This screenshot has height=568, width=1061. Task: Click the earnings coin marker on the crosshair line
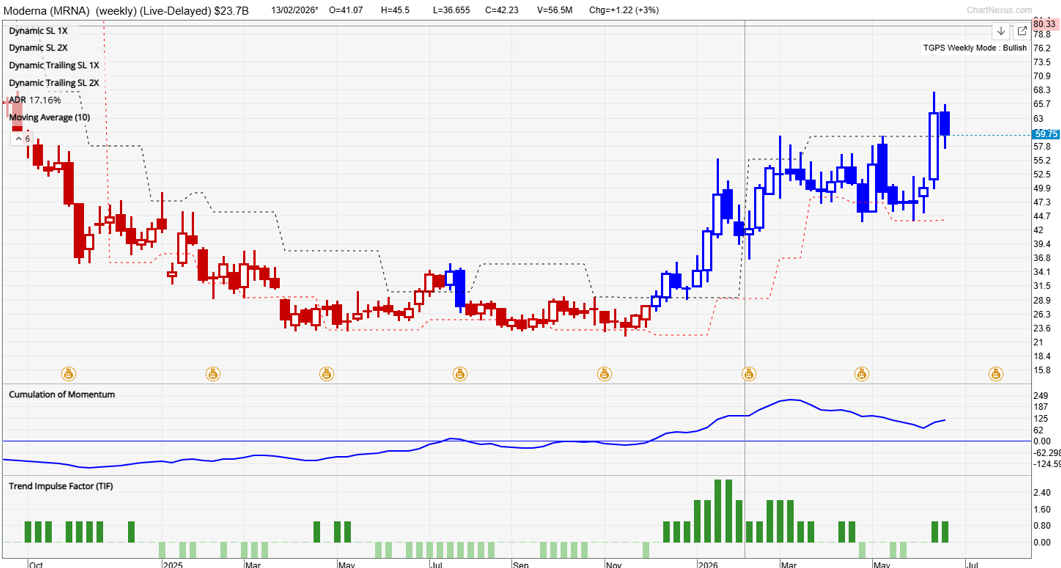748,373
